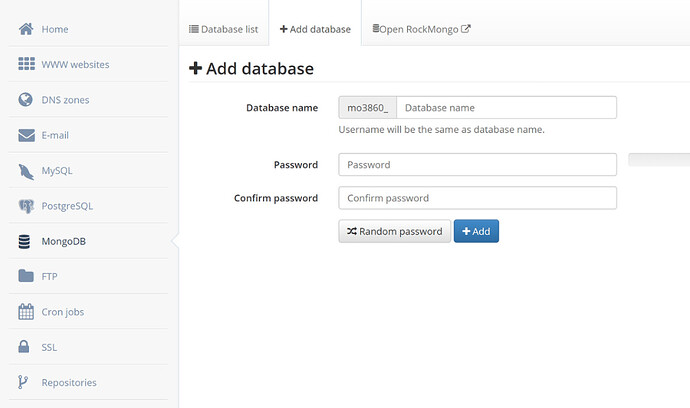Click the blue Add button
Viewport: 690px width, 408px height.
(x=476, y=231)
